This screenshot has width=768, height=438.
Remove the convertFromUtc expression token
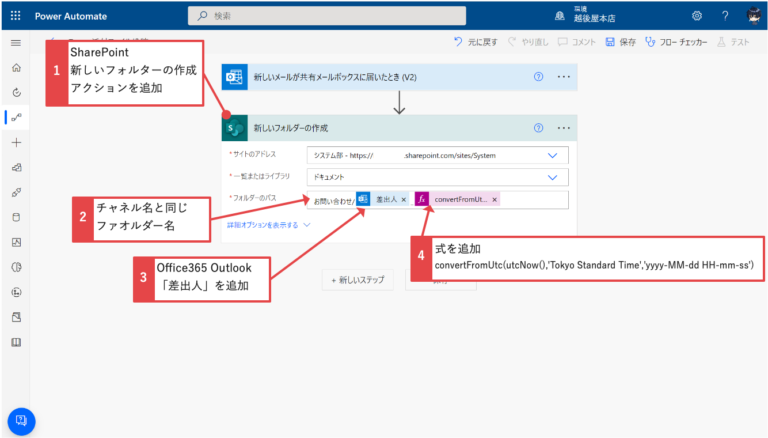pos(494,200)
